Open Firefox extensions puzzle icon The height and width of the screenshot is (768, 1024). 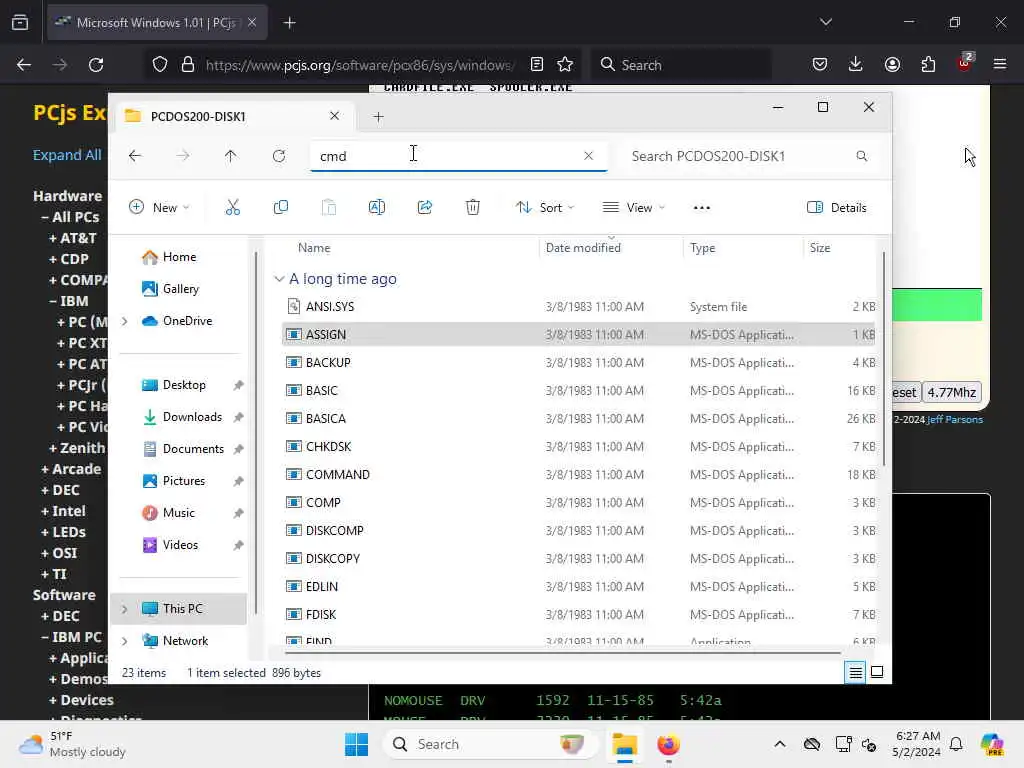(x=928, y=65)
